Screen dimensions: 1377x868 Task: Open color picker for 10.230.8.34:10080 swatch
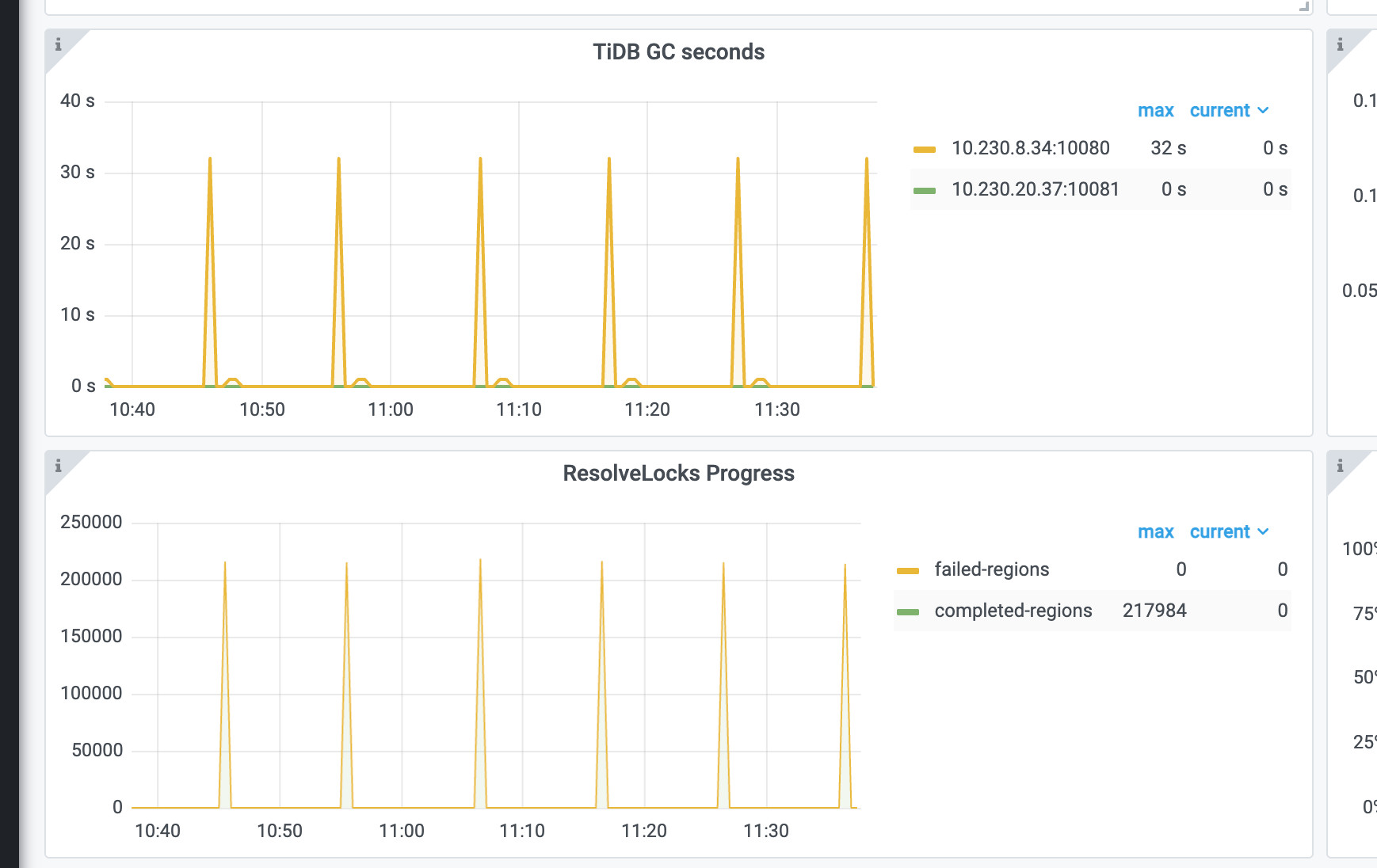[x=925, y=149]
